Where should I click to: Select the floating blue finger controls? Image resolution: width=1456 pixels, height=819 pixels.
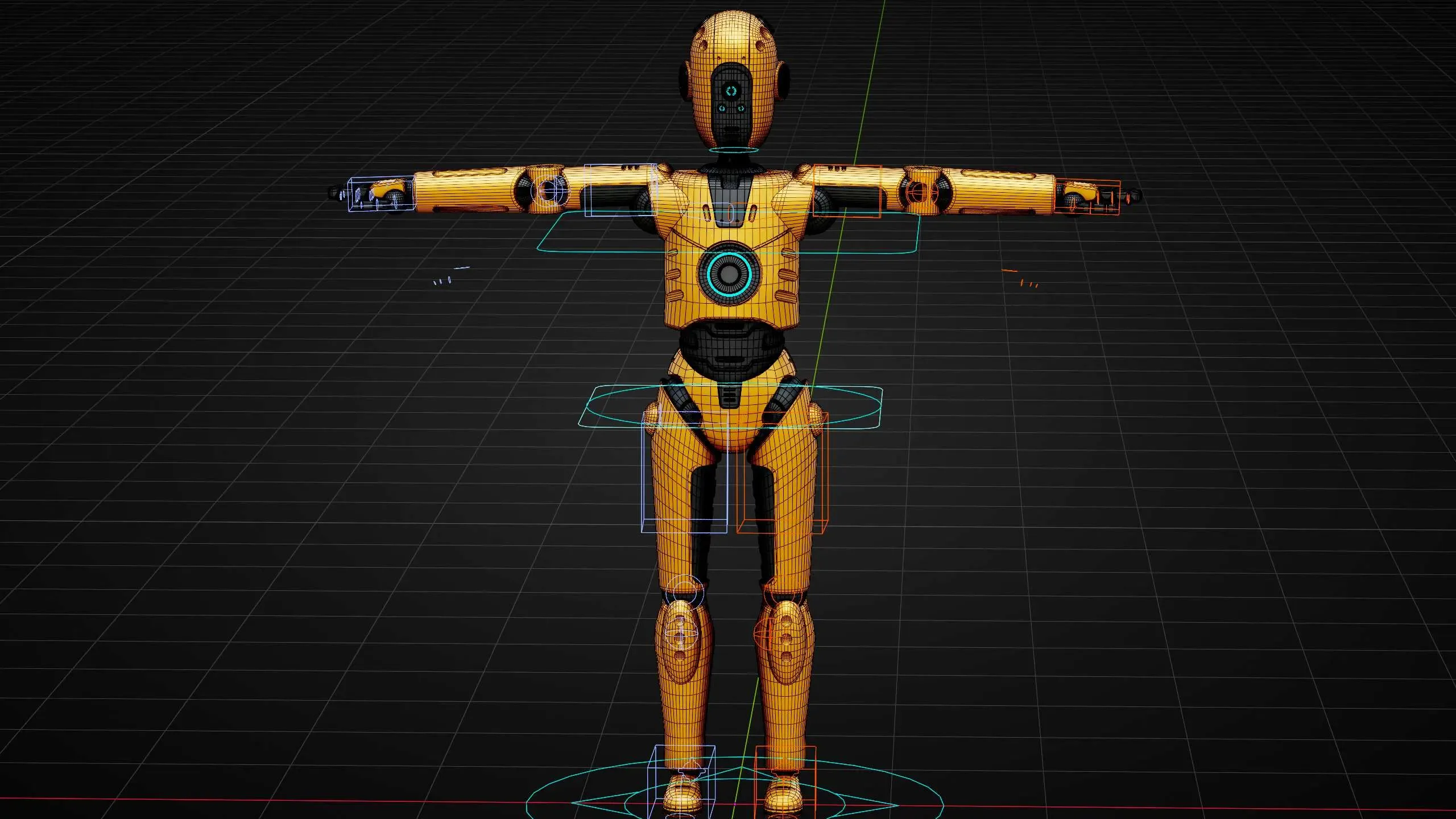pos(451,275)
